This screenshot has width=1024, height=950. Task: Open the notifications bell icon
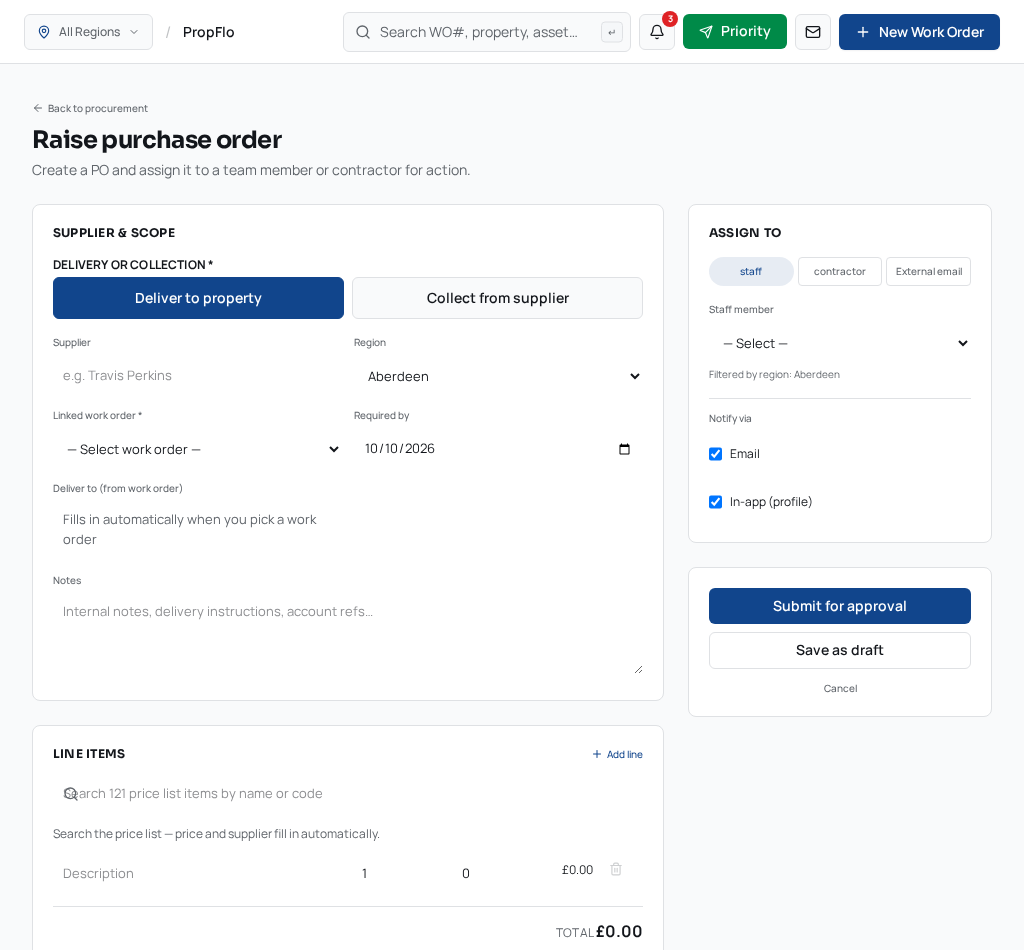(x=656, y=32)
